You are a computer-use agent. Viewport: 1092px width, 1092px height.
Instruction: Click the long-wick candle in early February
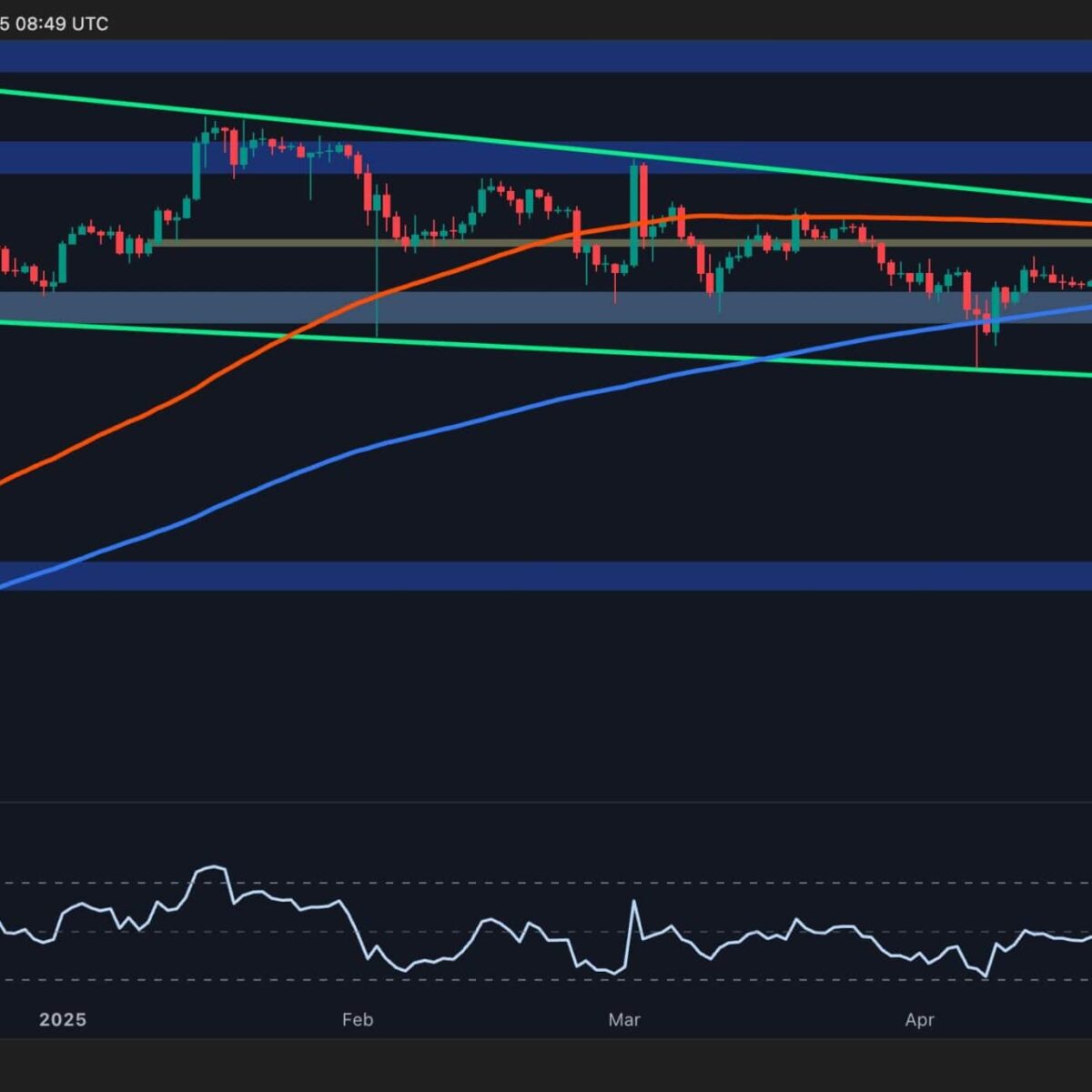[x=377, y=259]
